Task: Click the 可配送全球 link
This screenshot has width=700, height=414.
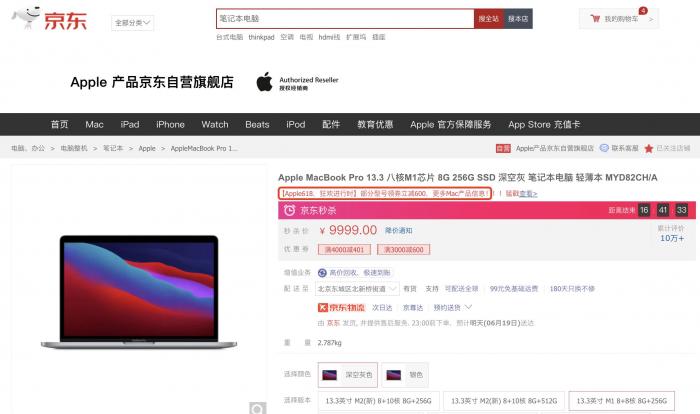Action: tap(461, 289)
